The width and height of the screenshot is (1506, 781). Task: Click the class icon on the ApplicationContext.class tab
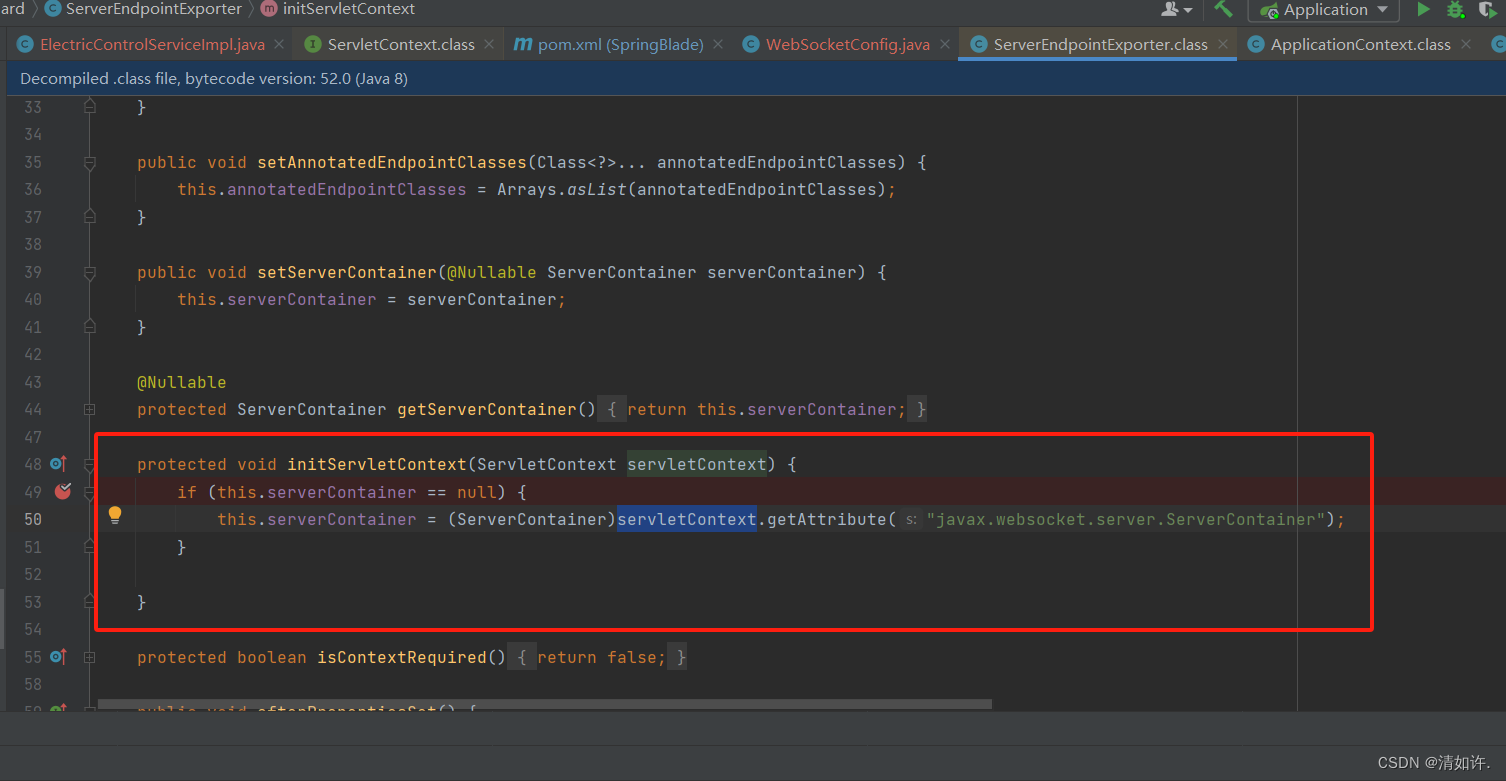click(1255, 45)
